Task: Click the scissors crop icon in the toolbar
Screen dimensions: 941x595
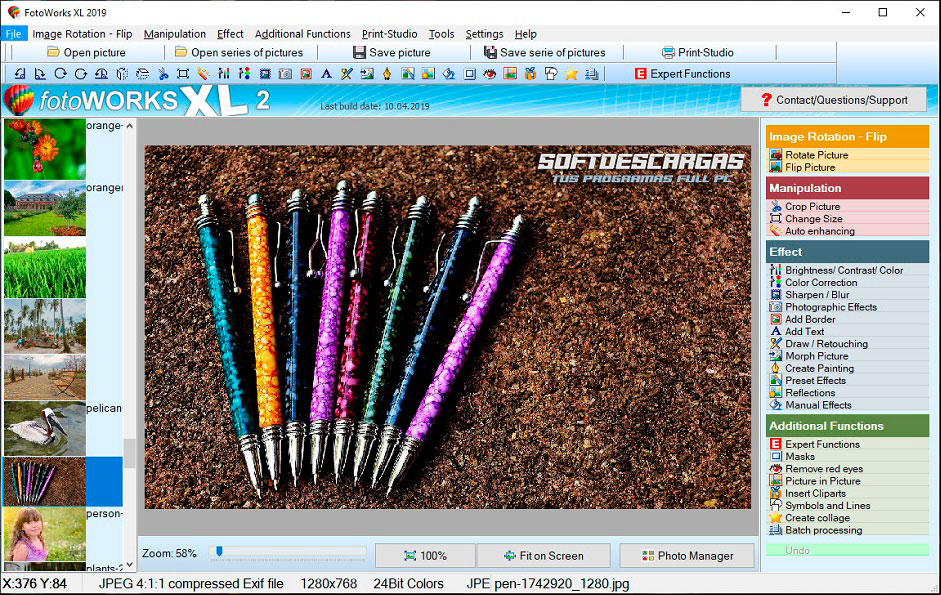Action: tap(163, 74)
